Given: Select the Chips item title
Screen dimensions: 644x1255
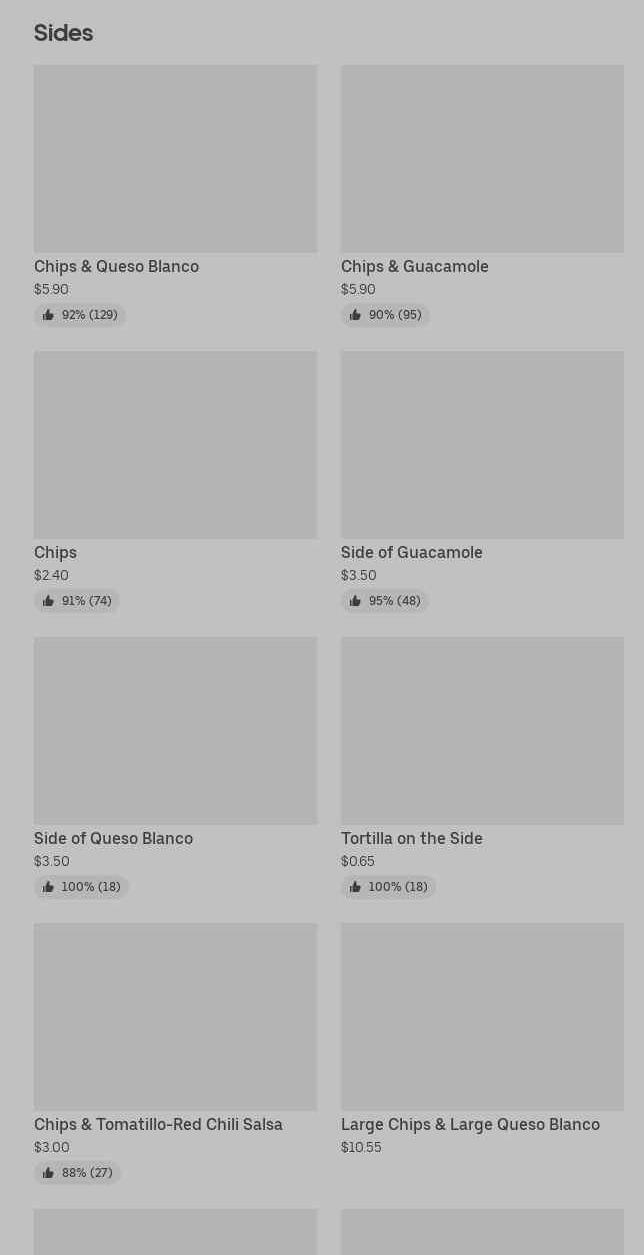Looking at the screenshot, I should (55, 552).
